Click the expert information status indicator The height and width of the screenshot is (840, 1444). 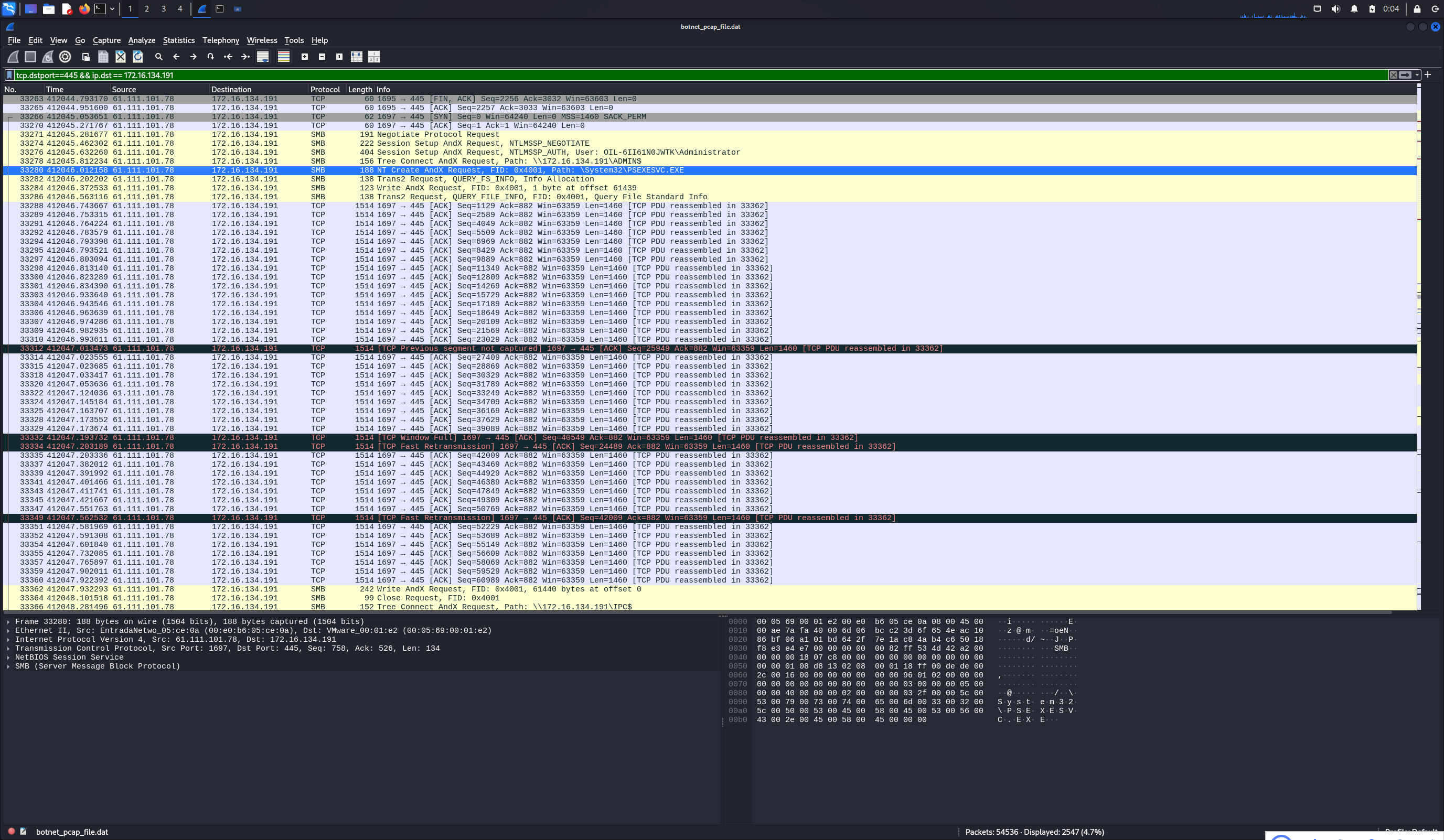11,832
